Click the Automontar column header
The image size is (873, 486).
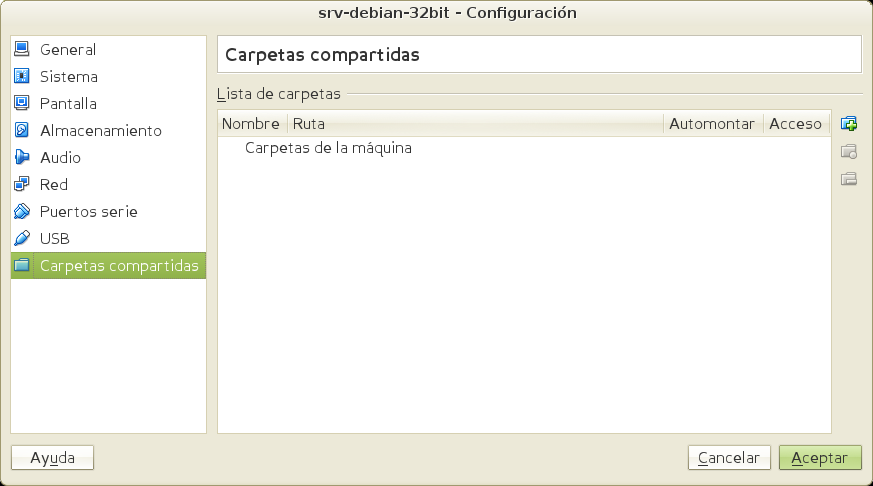click(x=711, y=124)
